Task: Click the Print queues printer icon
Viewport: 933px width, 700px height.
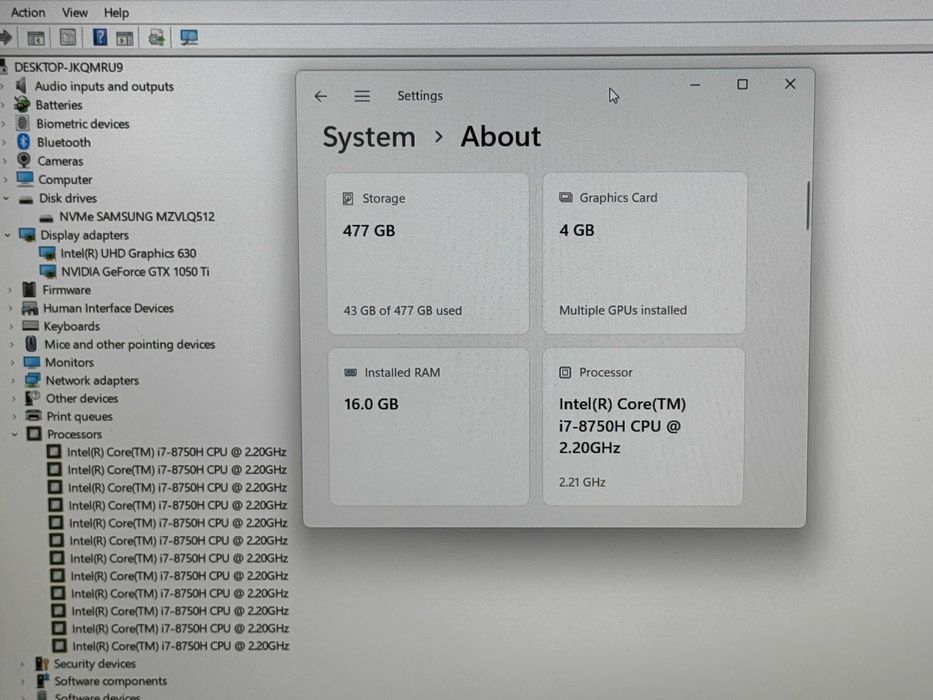Action: point(34,415)
